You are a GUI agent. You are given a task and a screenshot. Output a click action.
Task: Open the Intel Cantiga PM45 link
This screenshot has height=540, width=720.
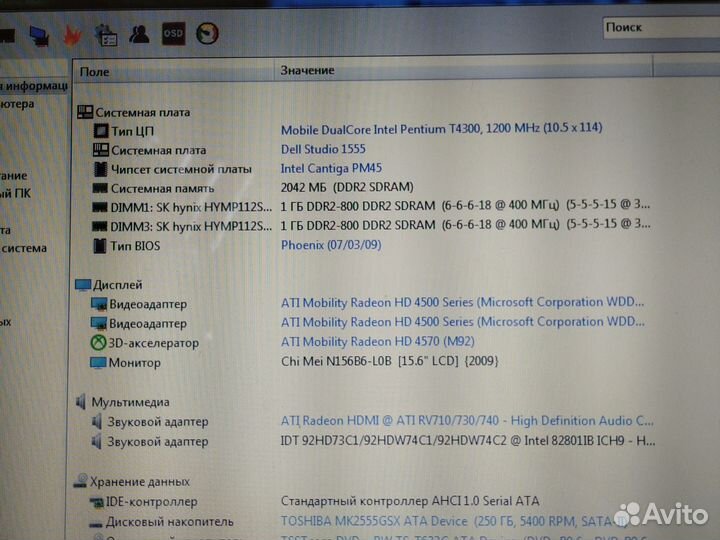[331, 168]
